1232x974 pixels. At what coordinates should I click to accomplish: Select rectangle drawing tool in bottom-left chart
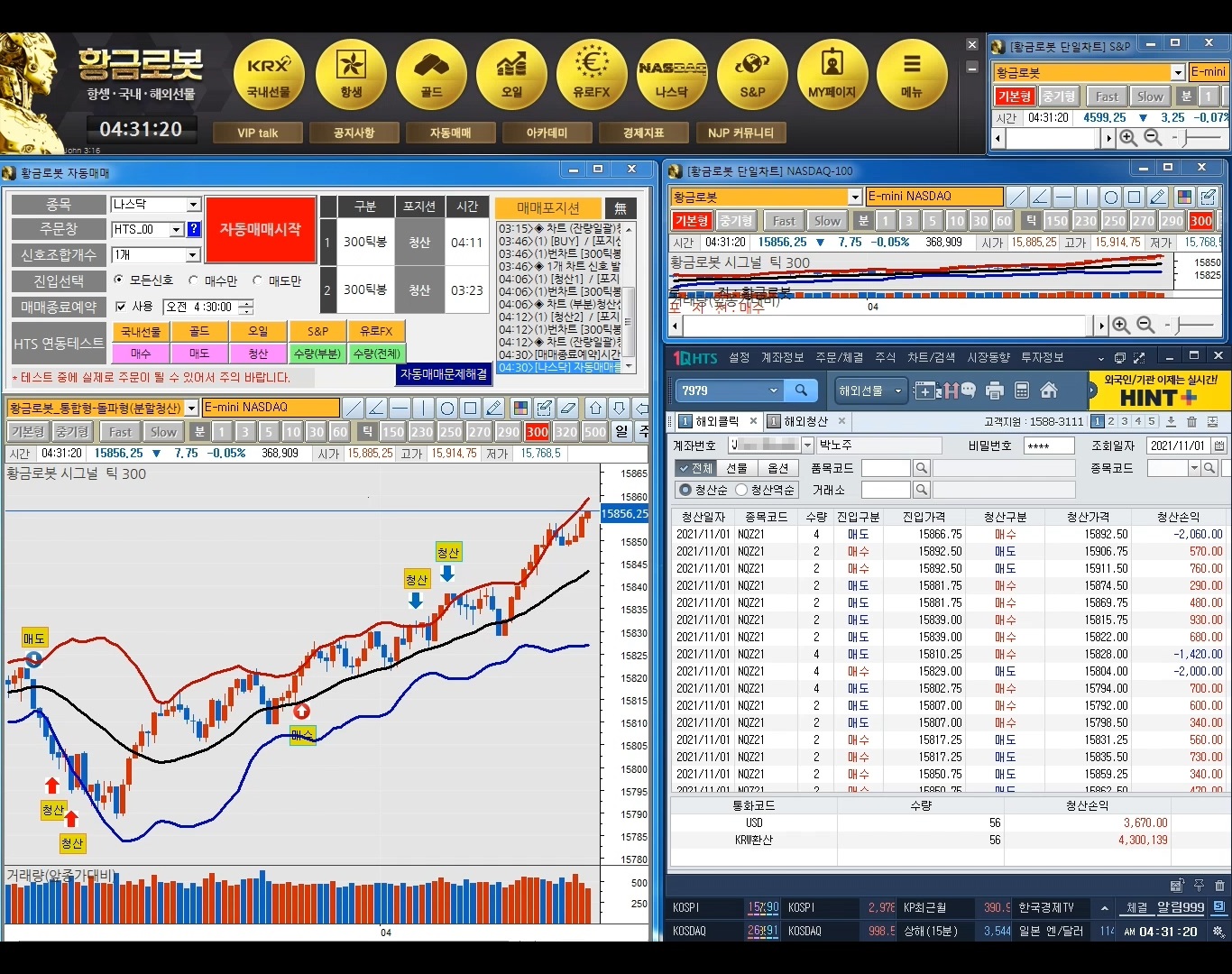point(471,409)
